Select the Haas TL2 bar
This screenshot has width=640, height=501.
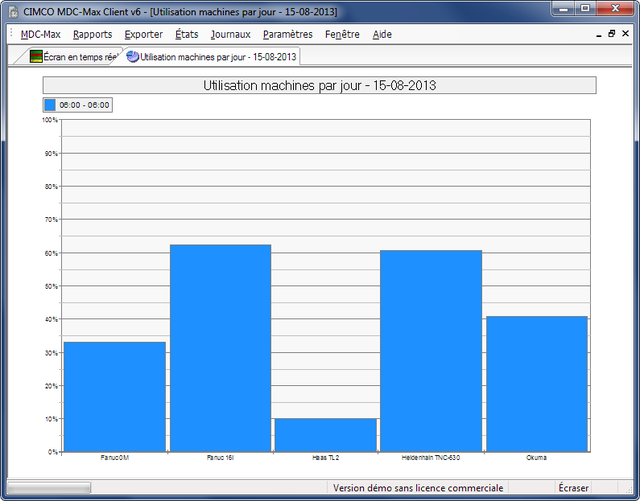326,435
